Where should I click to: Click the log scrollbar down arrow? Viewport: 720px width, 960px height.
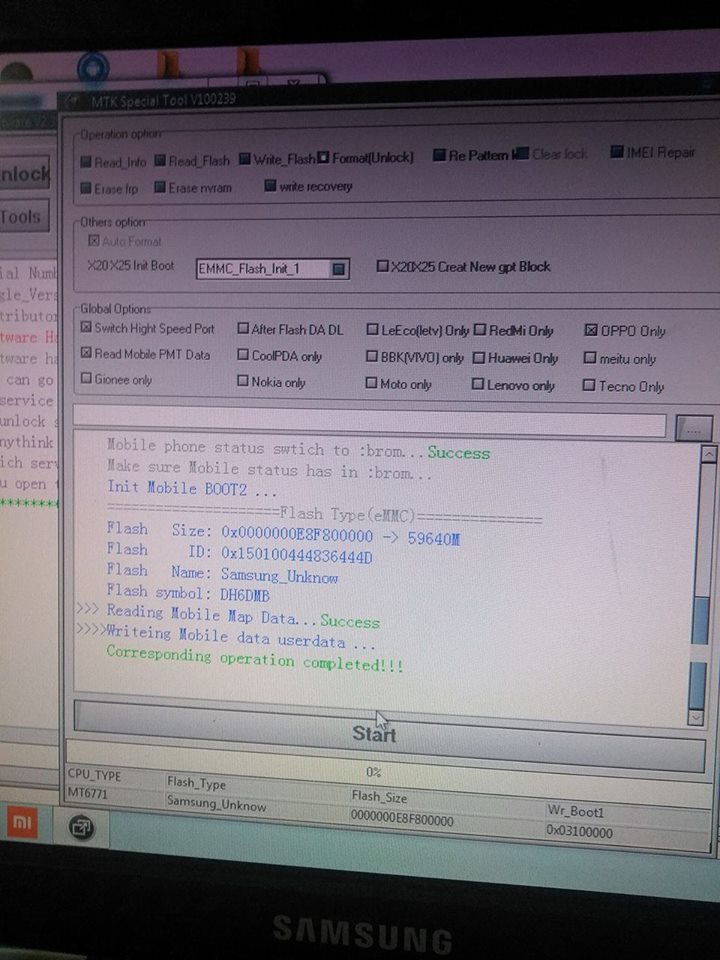point(696,716)
